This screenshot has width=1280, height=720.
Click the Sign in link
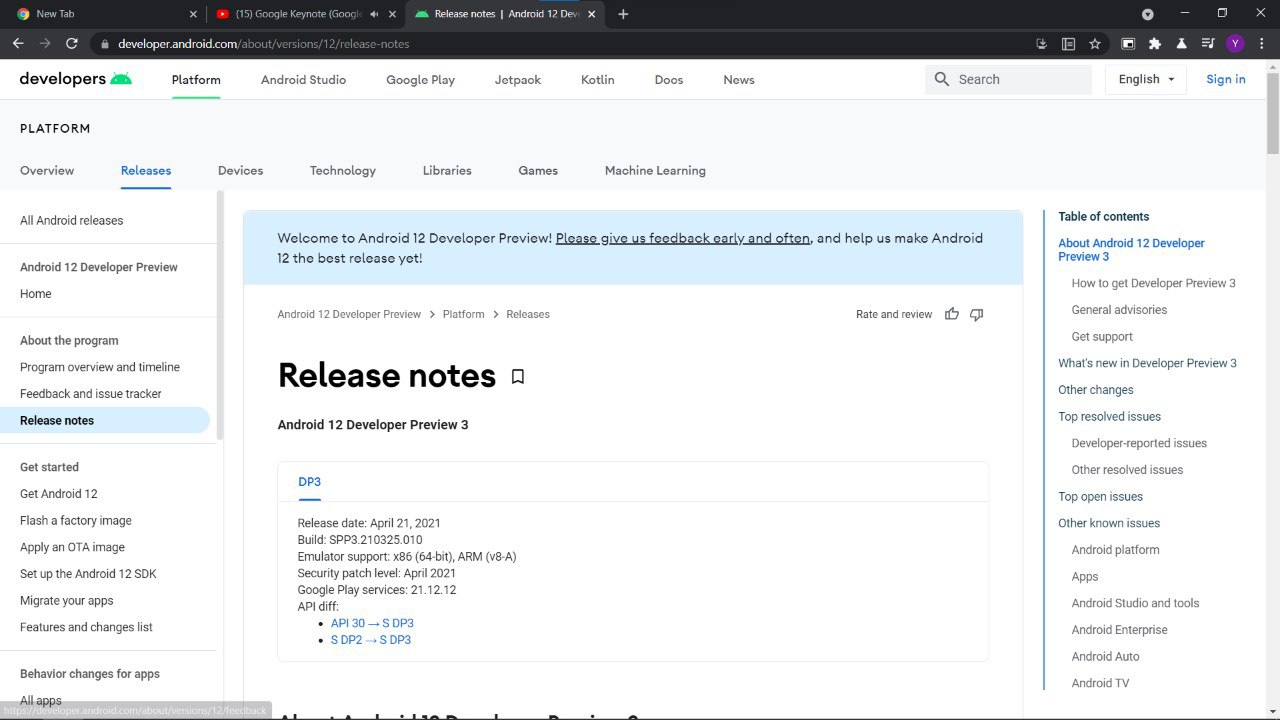1226,79
